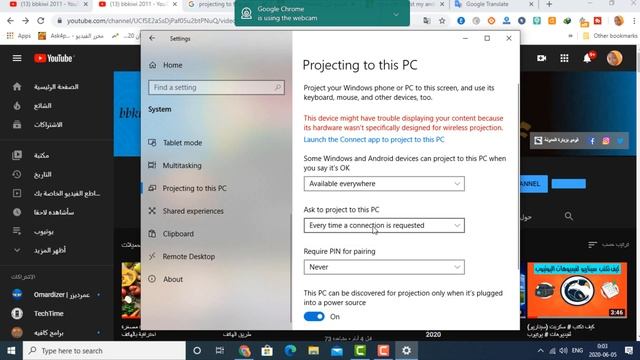Viewport: 640px width, 360px height.
Task: Open the channel's Twitter link icon
Action: (620, 141)
